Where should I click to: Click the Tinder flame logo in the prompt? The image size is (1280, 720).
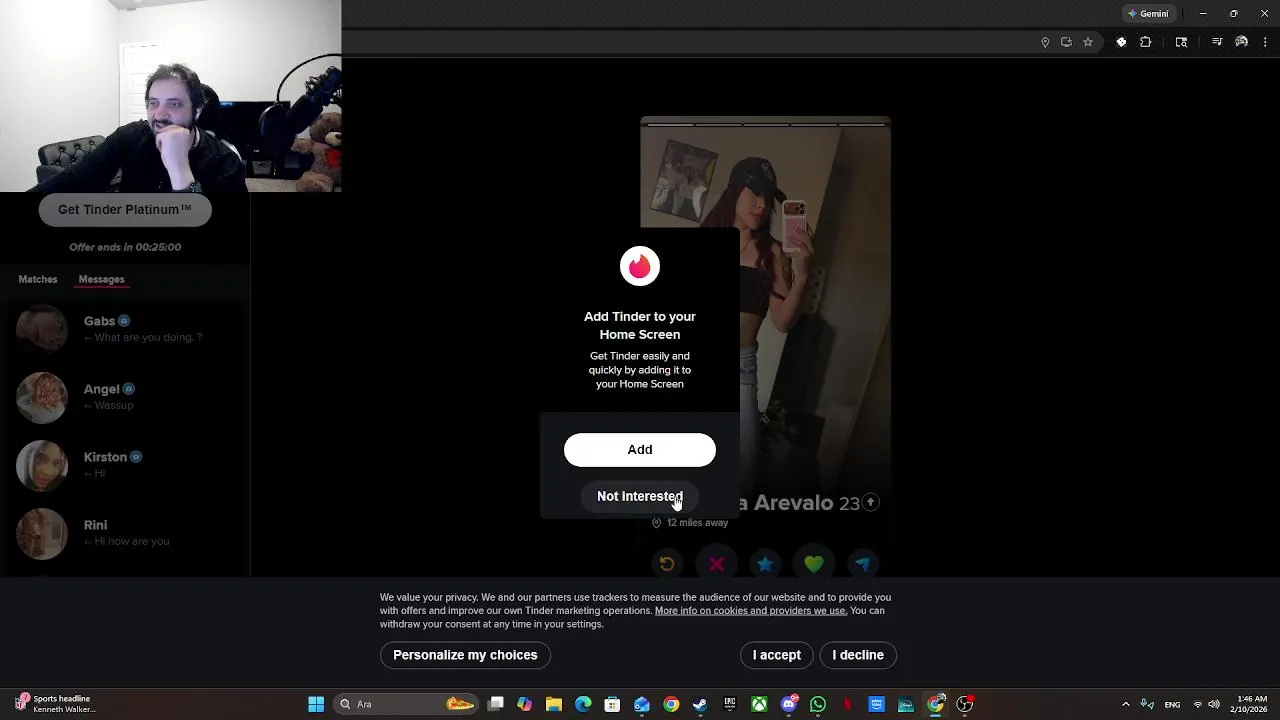coord(640,266)
